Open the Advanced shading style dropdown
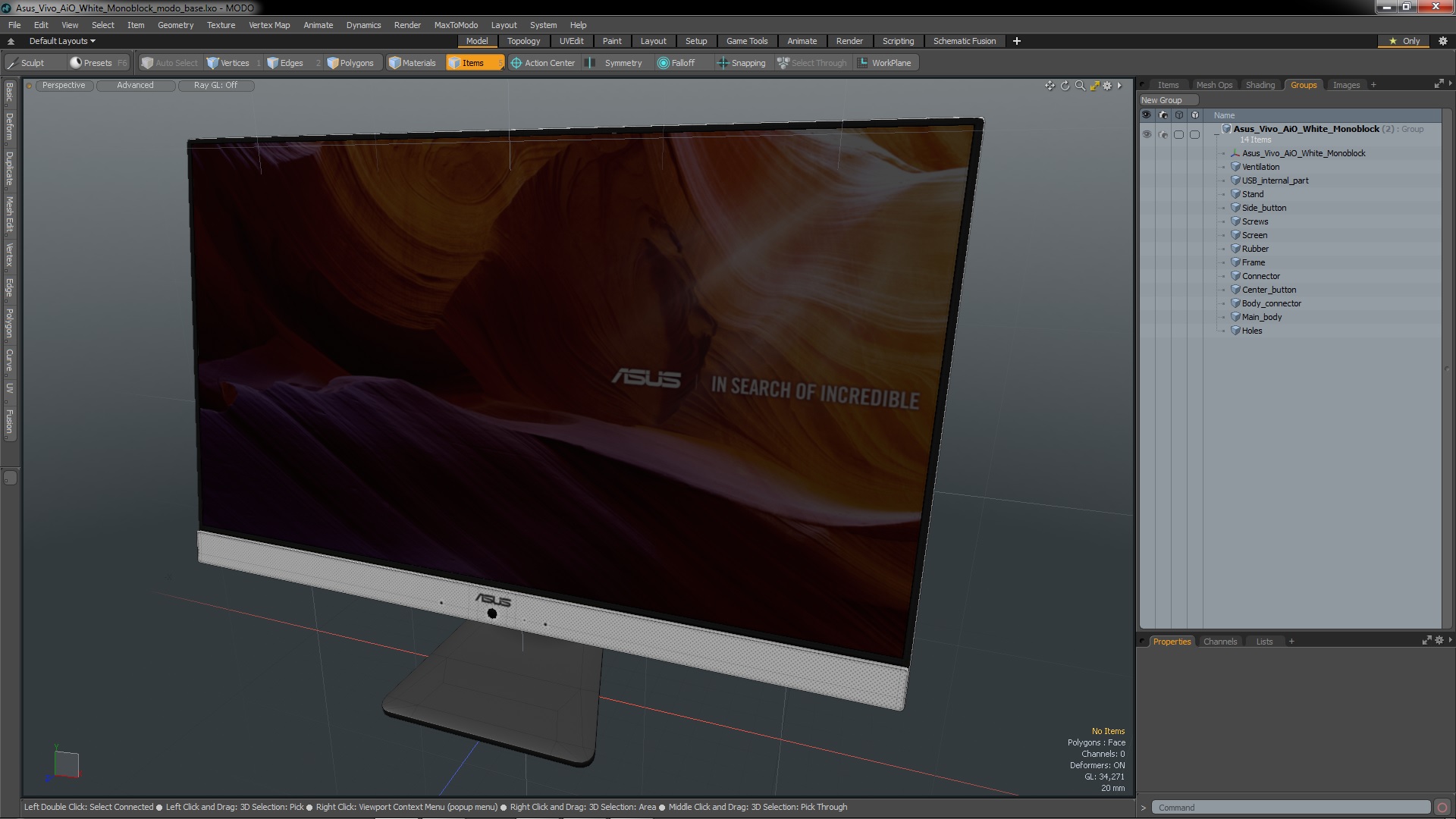The width and height of the screenshot is (1456, 819). click(x=135, y=86)
